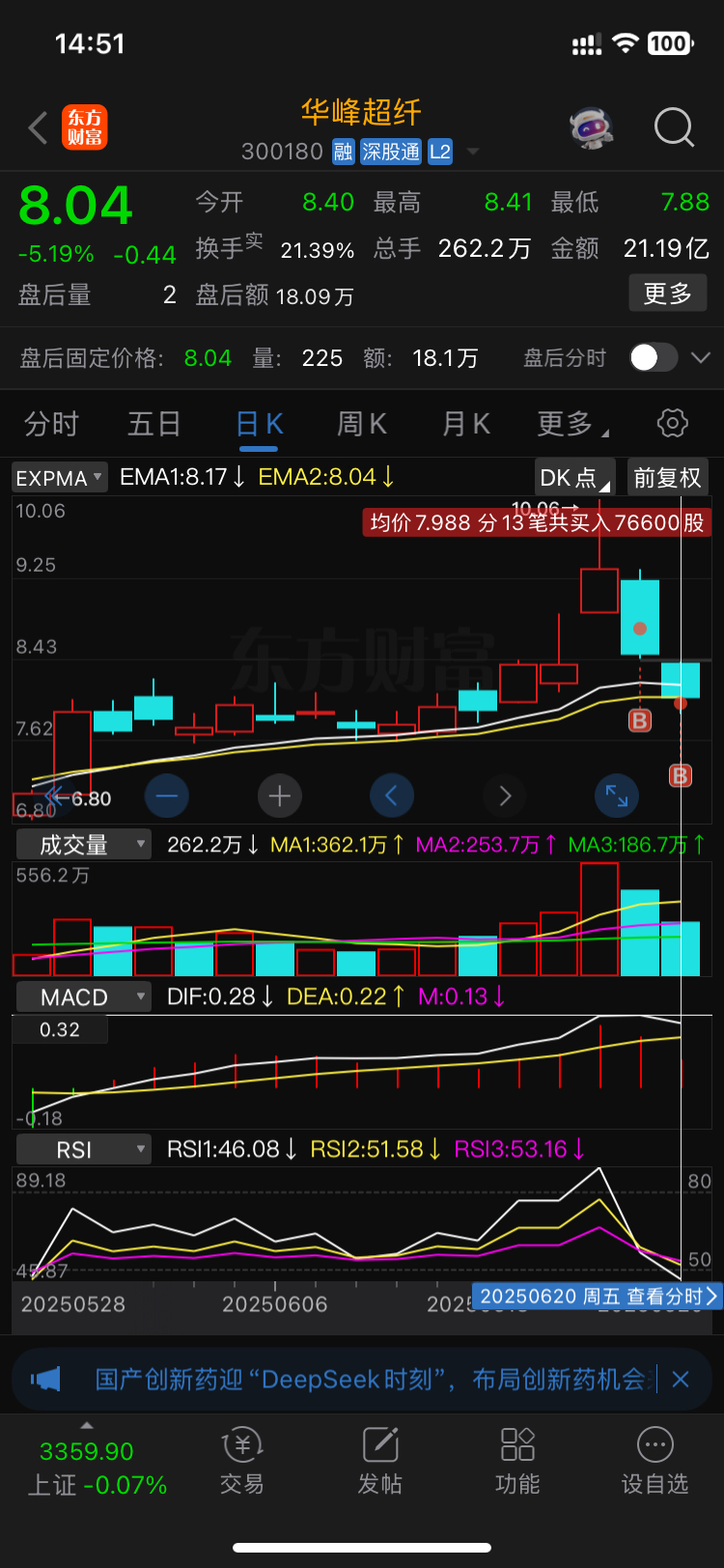The width and height of the screenshot is (724, 1568).
Task: Zoom in chart with plus button
Action: 280,797
